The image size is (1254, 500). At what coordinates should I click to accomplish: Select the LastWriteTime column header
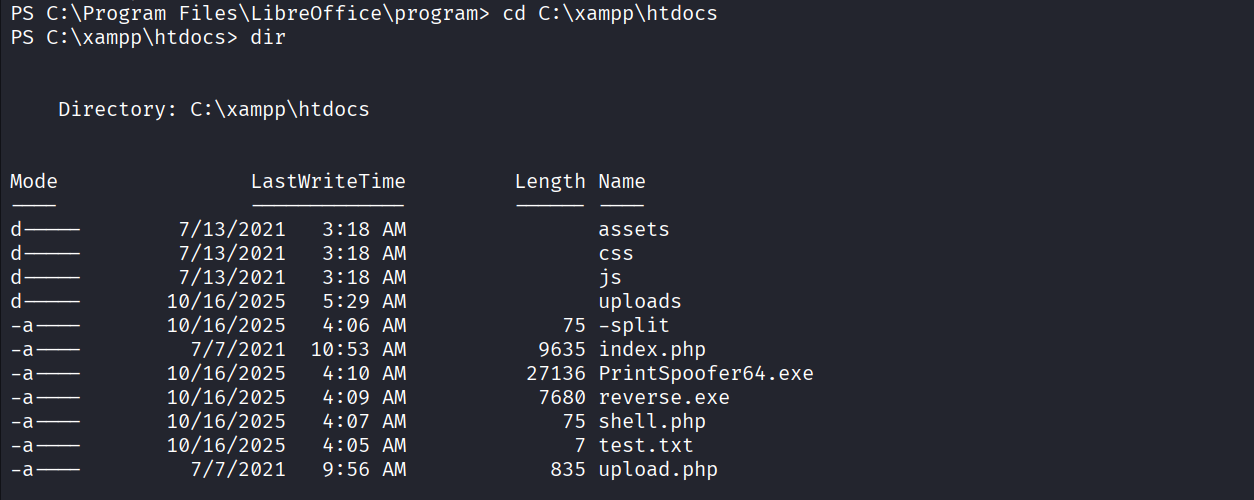(x=328, y=182)
